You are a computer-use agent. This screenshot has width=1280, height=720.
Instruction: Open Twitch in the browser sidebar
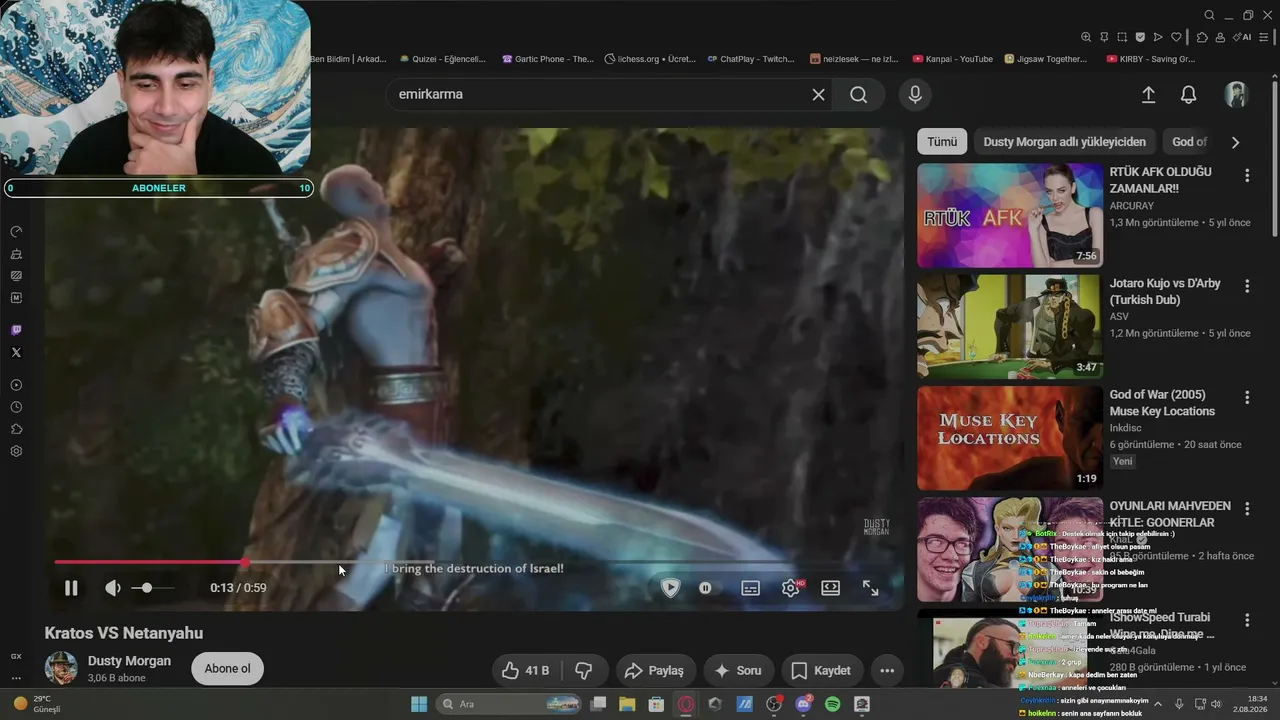coord(16,330)
